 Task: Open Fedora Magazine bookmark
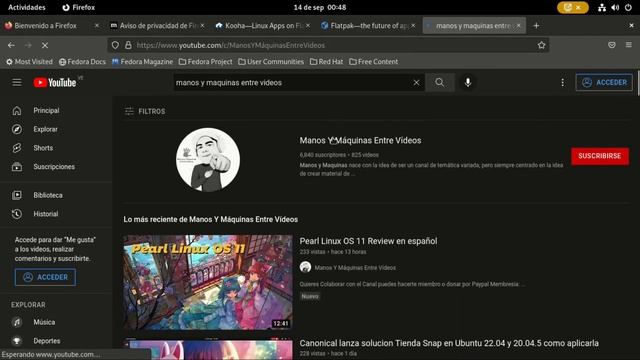[x=142, y=62]
